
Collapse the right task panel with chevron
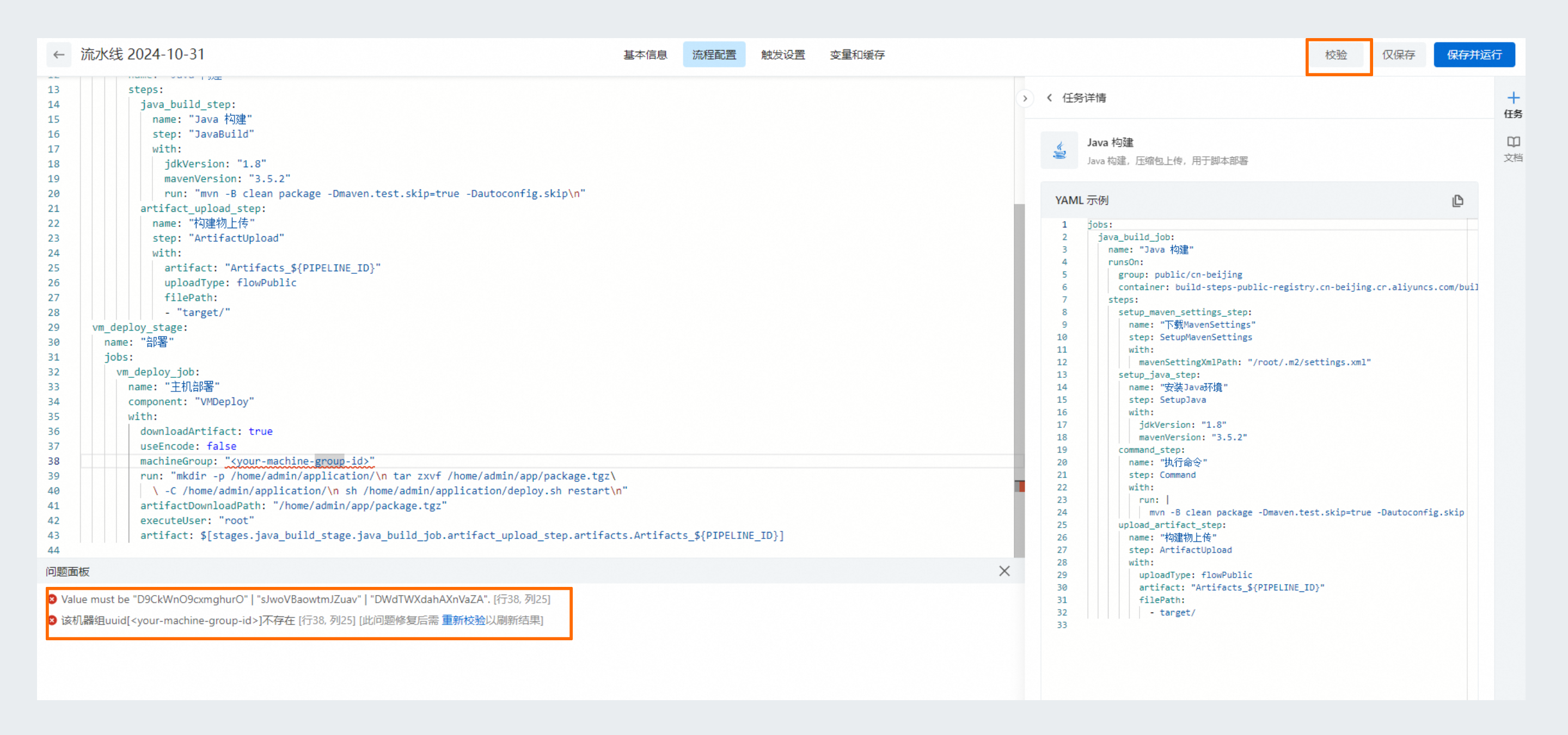[x=1025, y=98]
